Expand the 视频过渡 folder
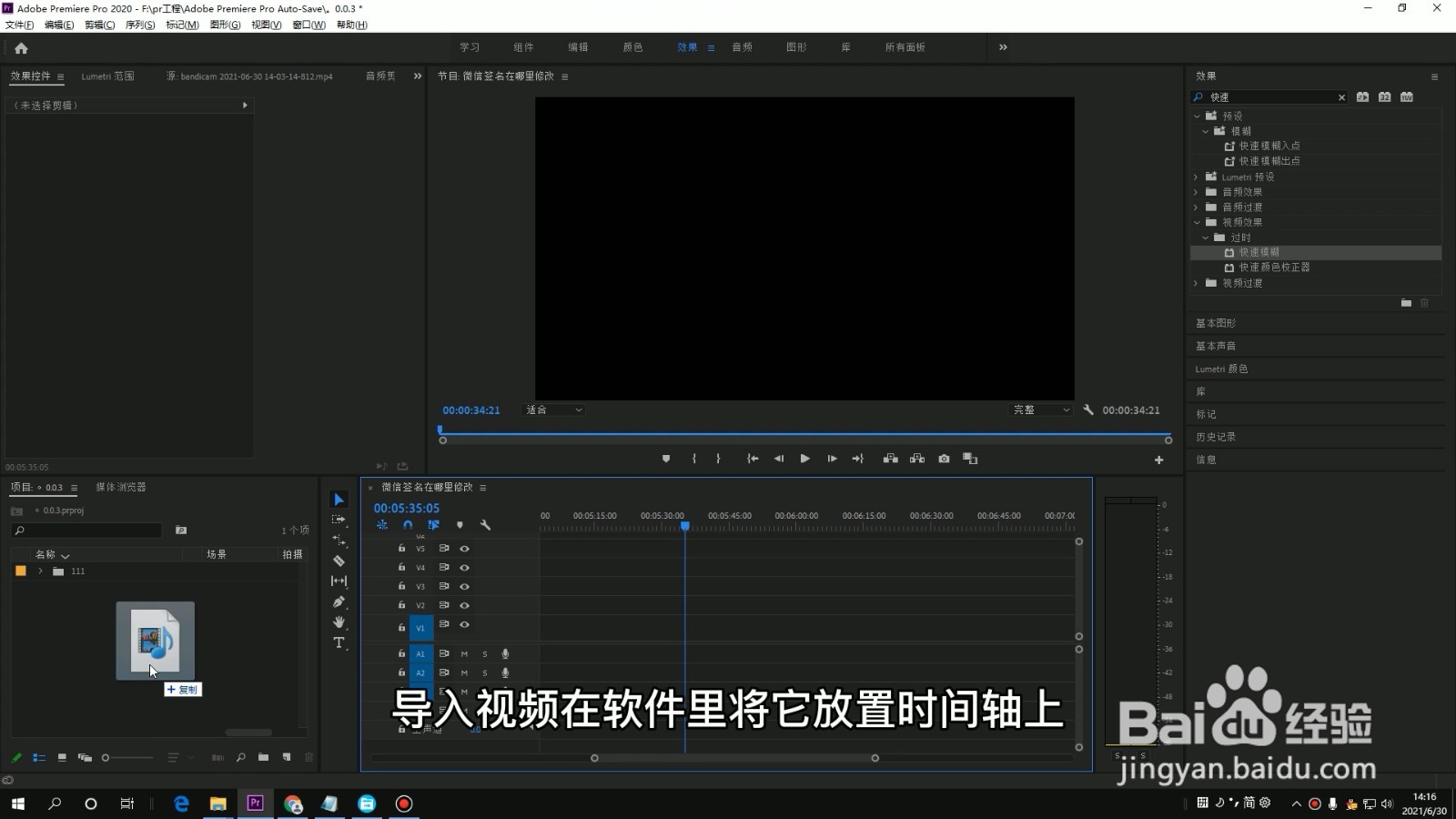 coord(1196,283)
